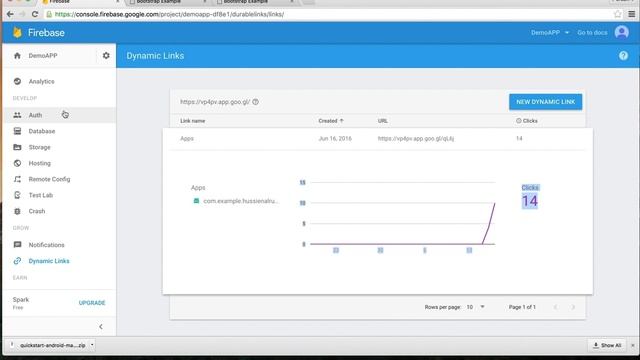Open download item options arrow
640x360 pixels.
[x=92, y=345]
